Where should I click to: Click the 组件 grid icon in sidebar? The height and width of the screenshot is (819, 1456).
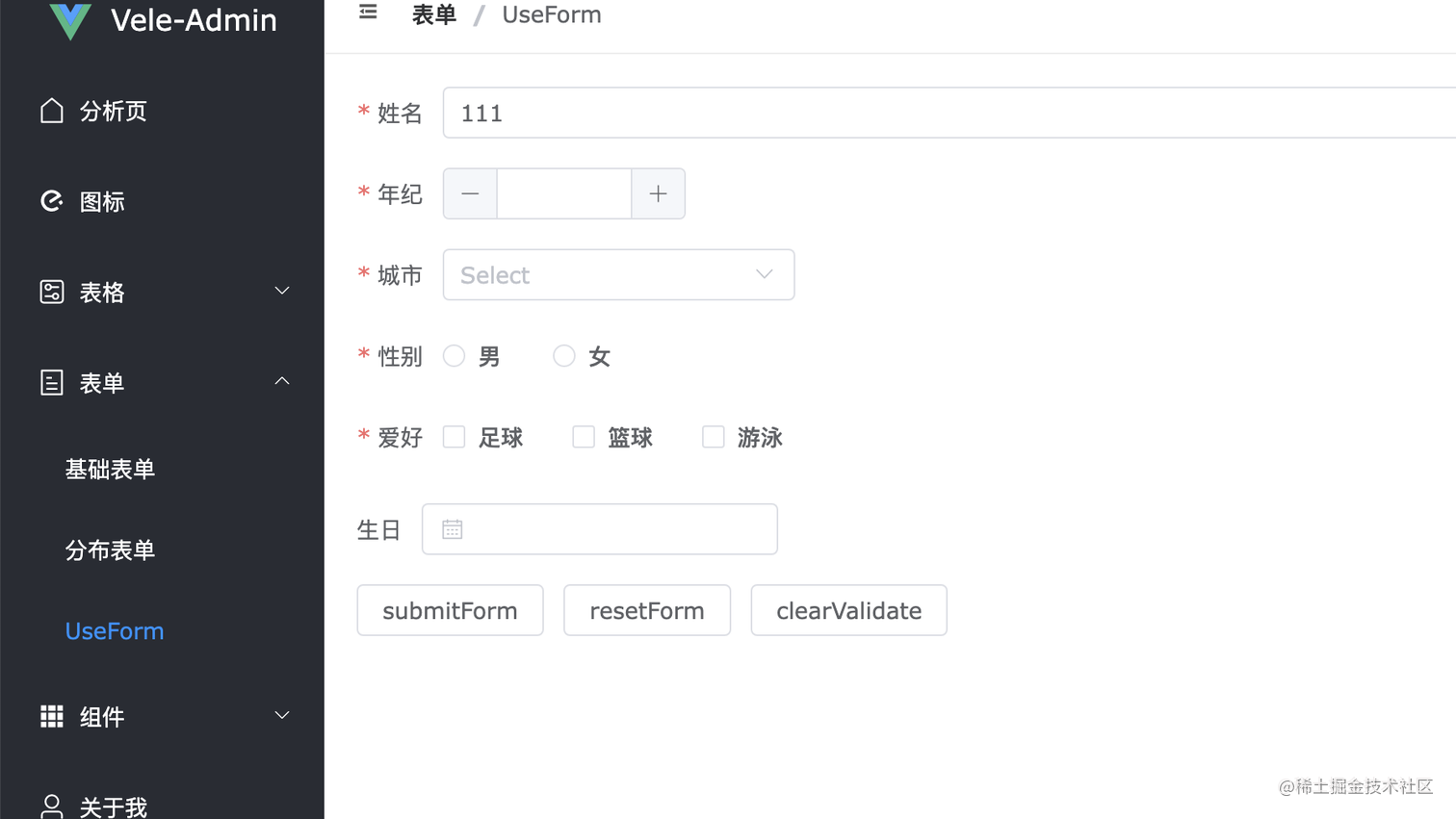point(52,715)
